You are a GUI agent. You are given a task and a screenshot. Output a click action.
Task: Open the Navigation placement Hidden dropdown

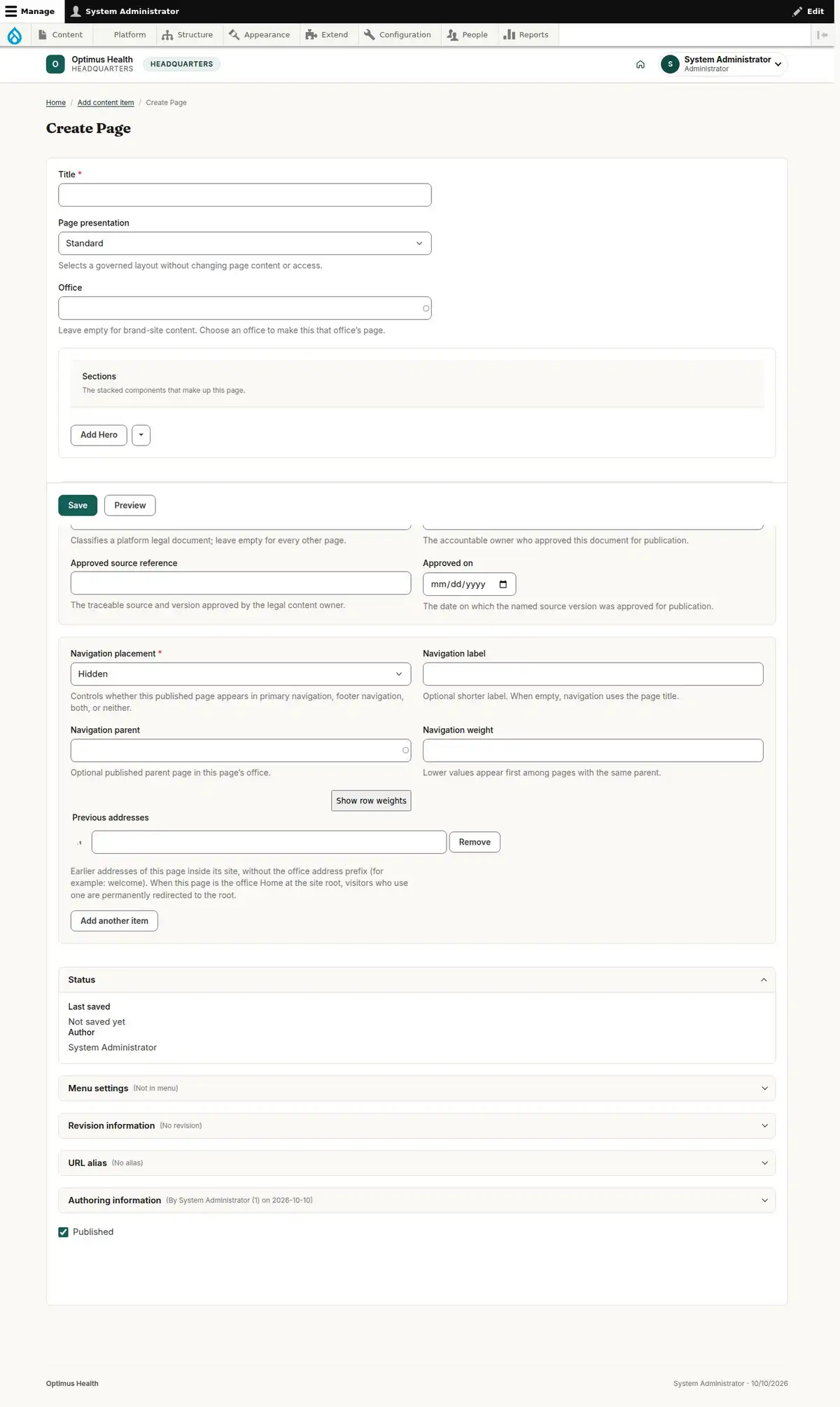241,674
